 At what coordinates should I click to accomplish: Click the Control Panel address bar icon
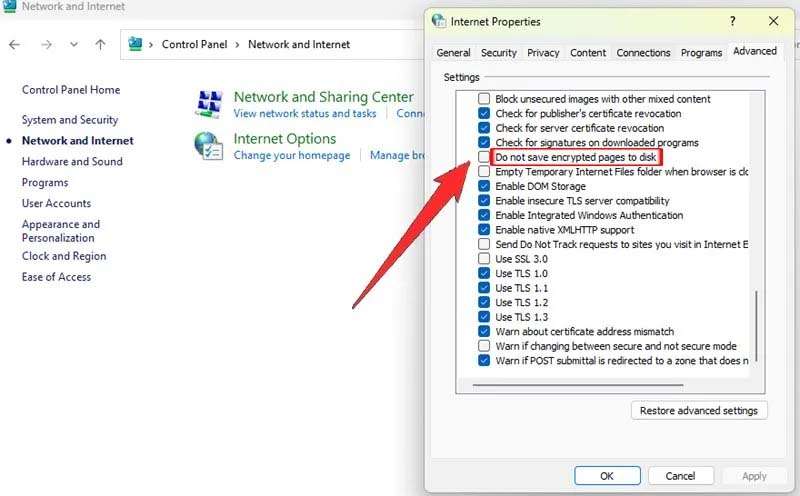click(x=135, y=44)
